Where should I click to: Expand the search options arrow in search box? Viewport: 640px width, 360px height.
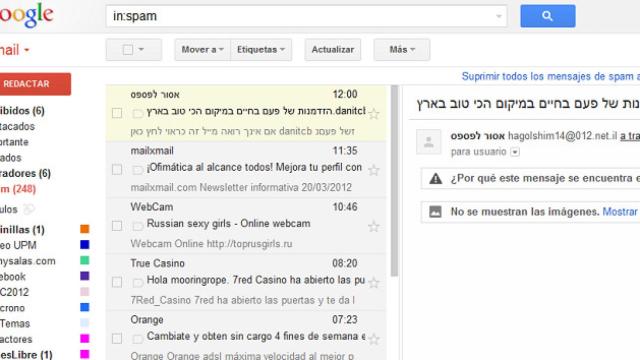pyautogui.click(x=498, y=16)
